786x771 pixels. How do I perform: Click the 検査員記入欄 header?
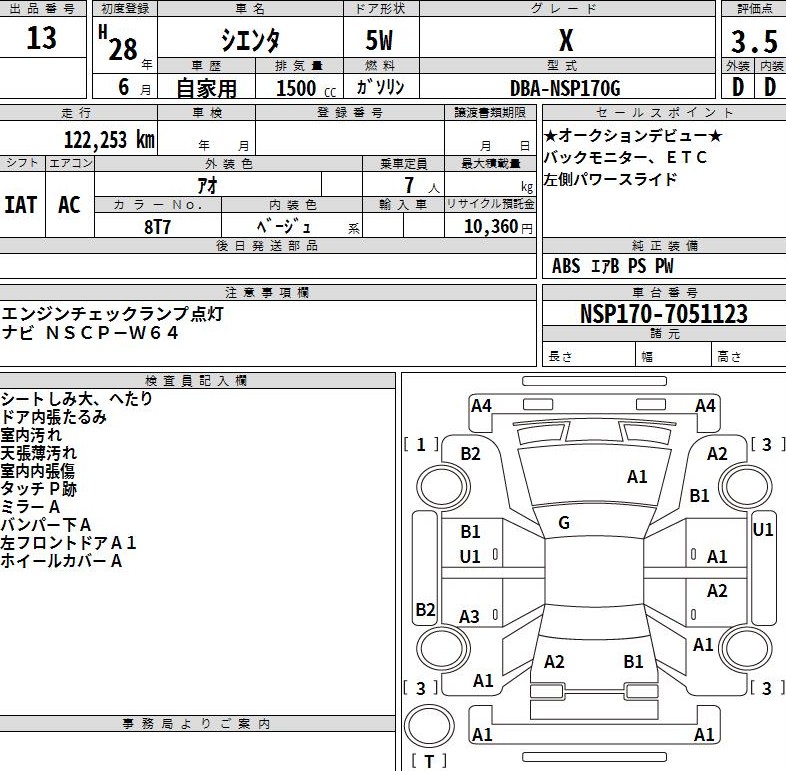coord(196,380)
